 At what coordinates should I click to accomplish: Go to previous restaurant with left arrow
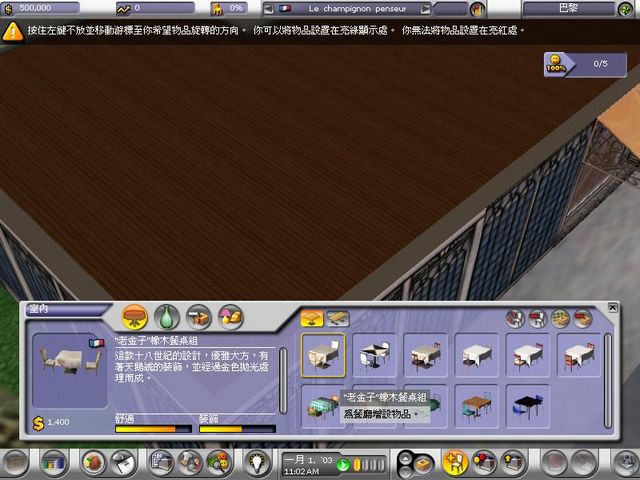click(269, 9)
